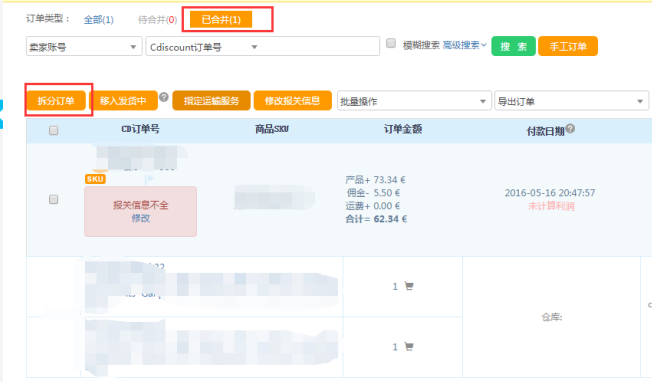This screenshot has width=652, height=382.
Task: Enable the 模糊搜索 checkbox
Action: tap(391, 43)
